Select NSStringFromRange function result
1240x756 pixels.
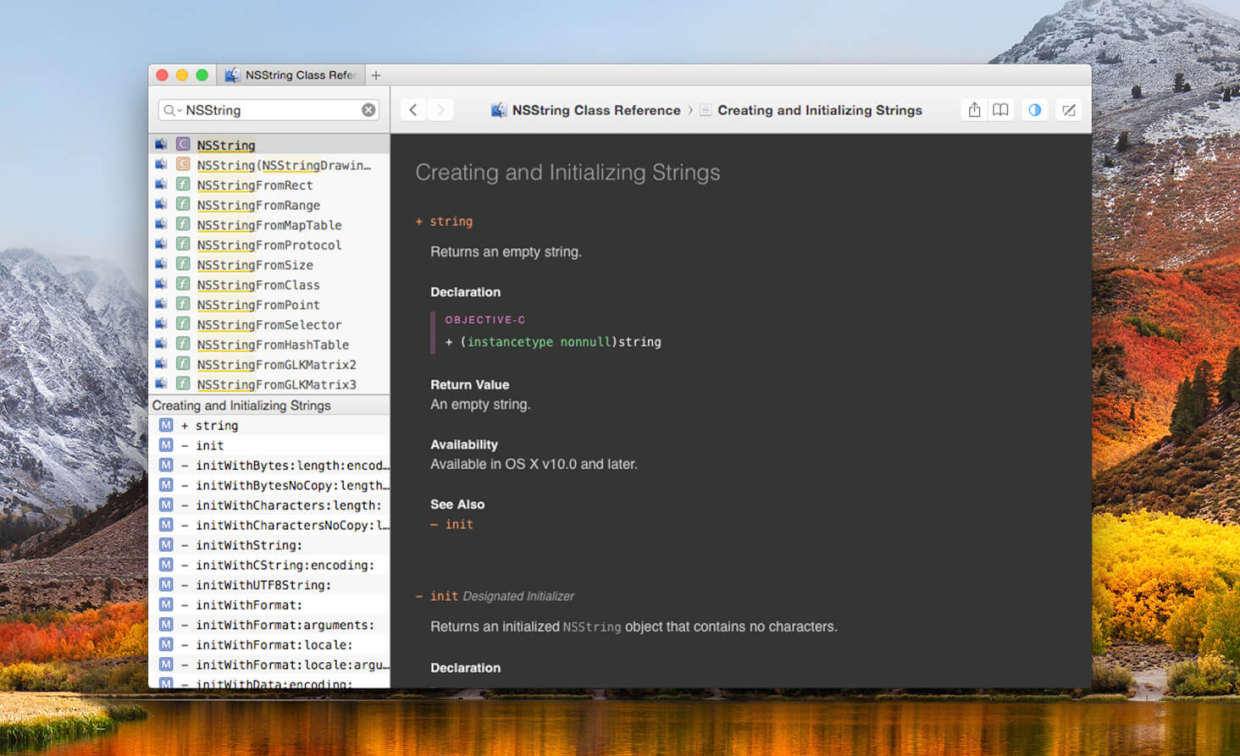(269, 205)
